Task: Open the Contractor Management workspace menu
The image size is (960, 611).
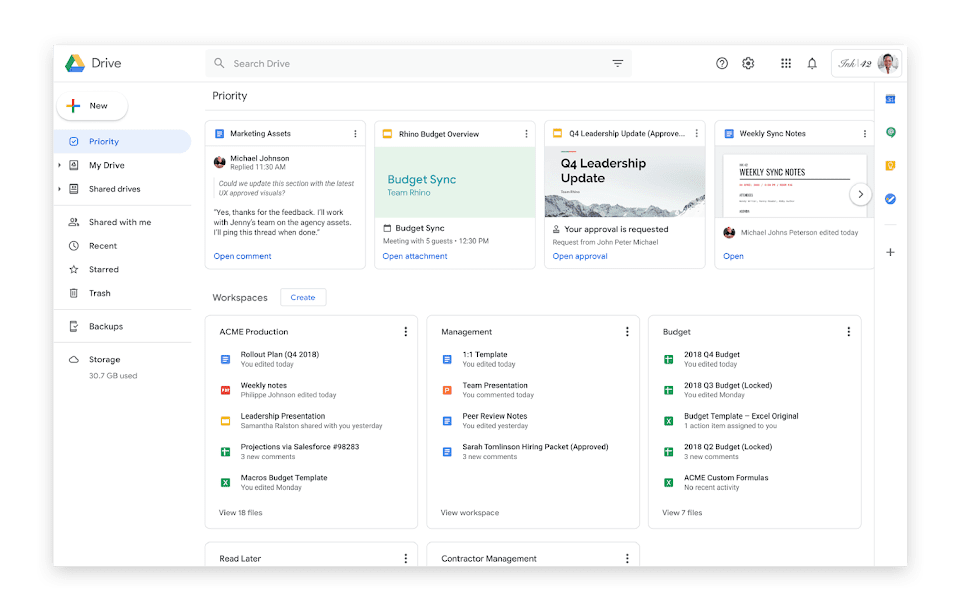Action: pyautogui.click(x=627, y=558)
